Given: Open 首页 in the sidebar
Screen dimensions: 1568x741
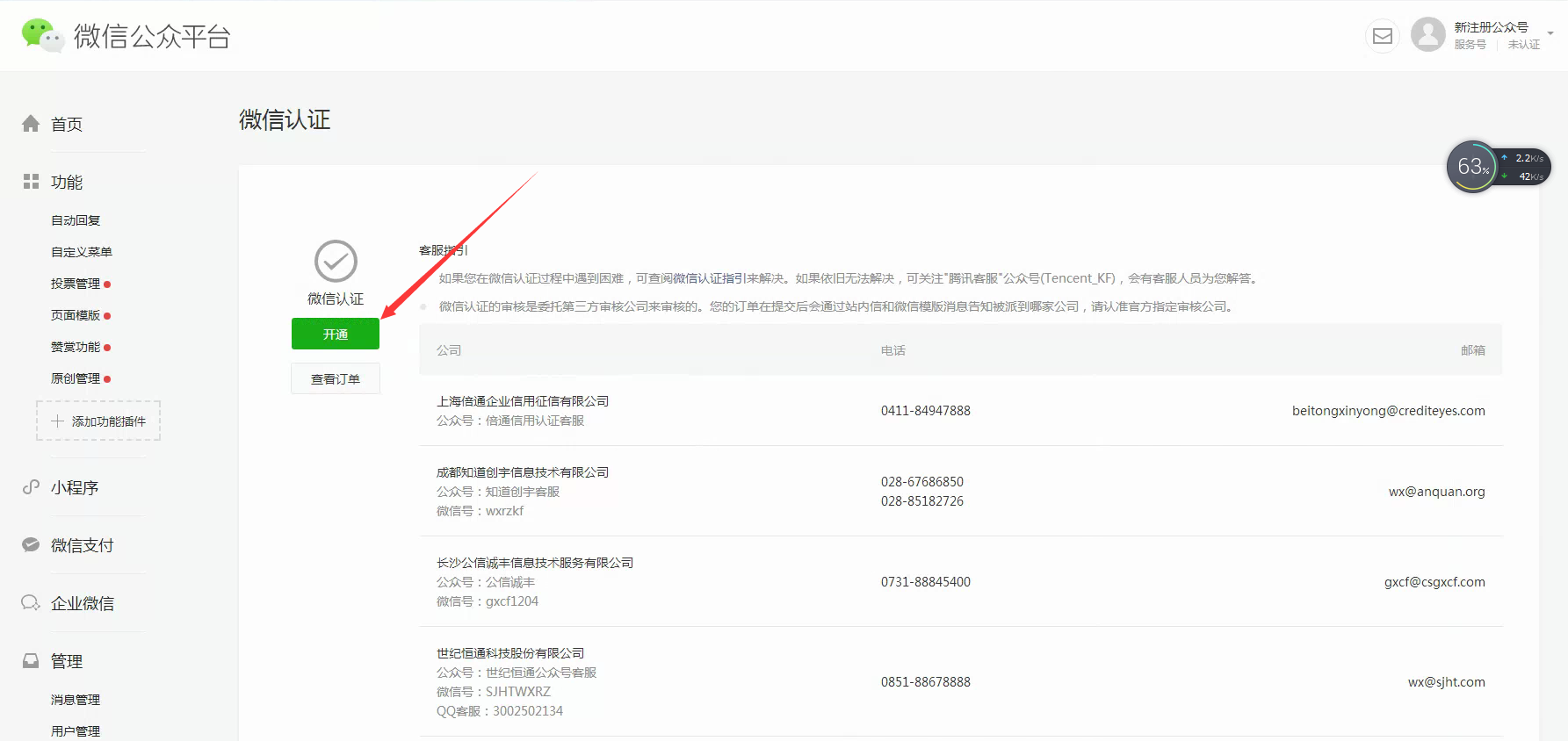Looking at the screenshot, I should 67,125.
